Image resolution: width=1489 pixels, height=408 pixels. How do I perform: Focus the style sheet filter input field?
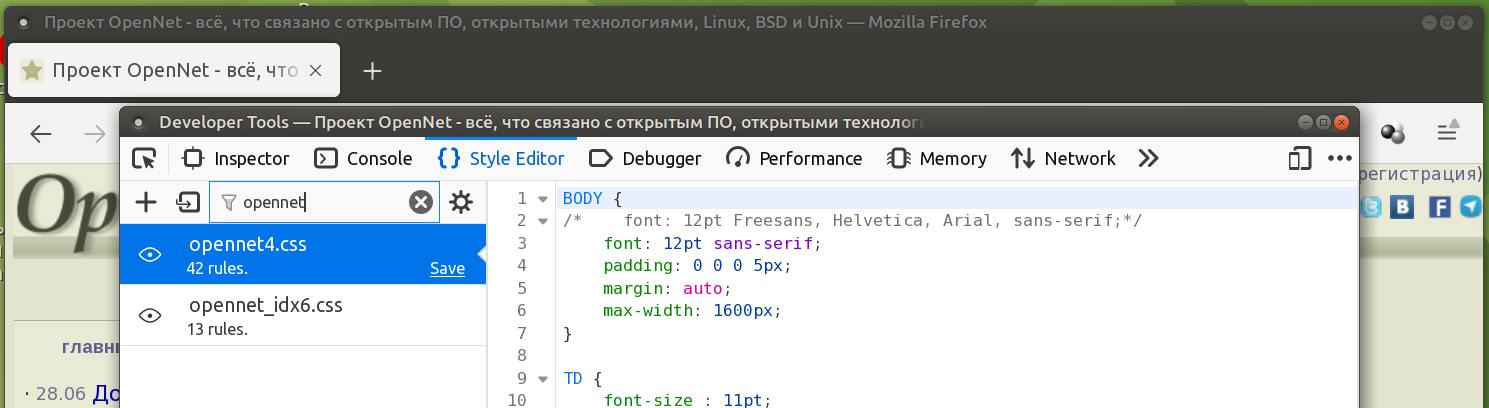tap(324, 203)
